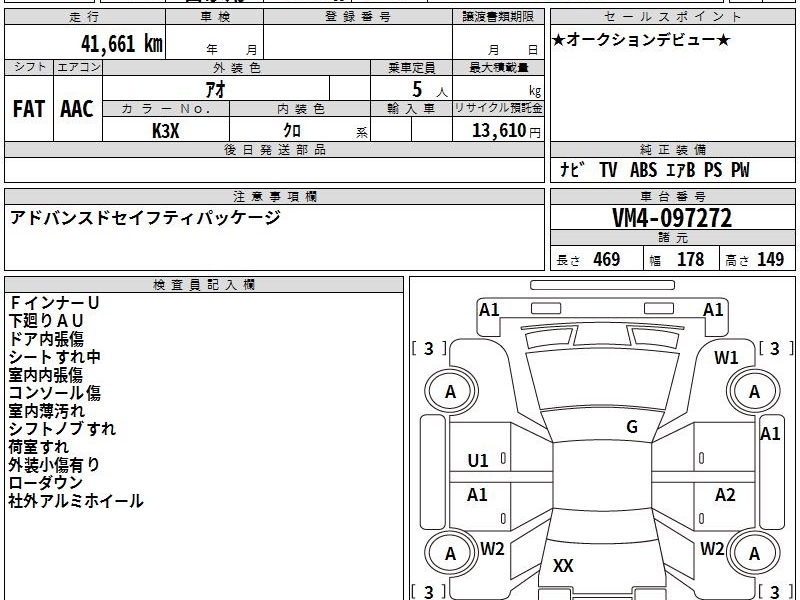This screenshot has height=600, width=800.
Task: Click the height value 149
Action: pyautogui.click(x=770, y=259)
